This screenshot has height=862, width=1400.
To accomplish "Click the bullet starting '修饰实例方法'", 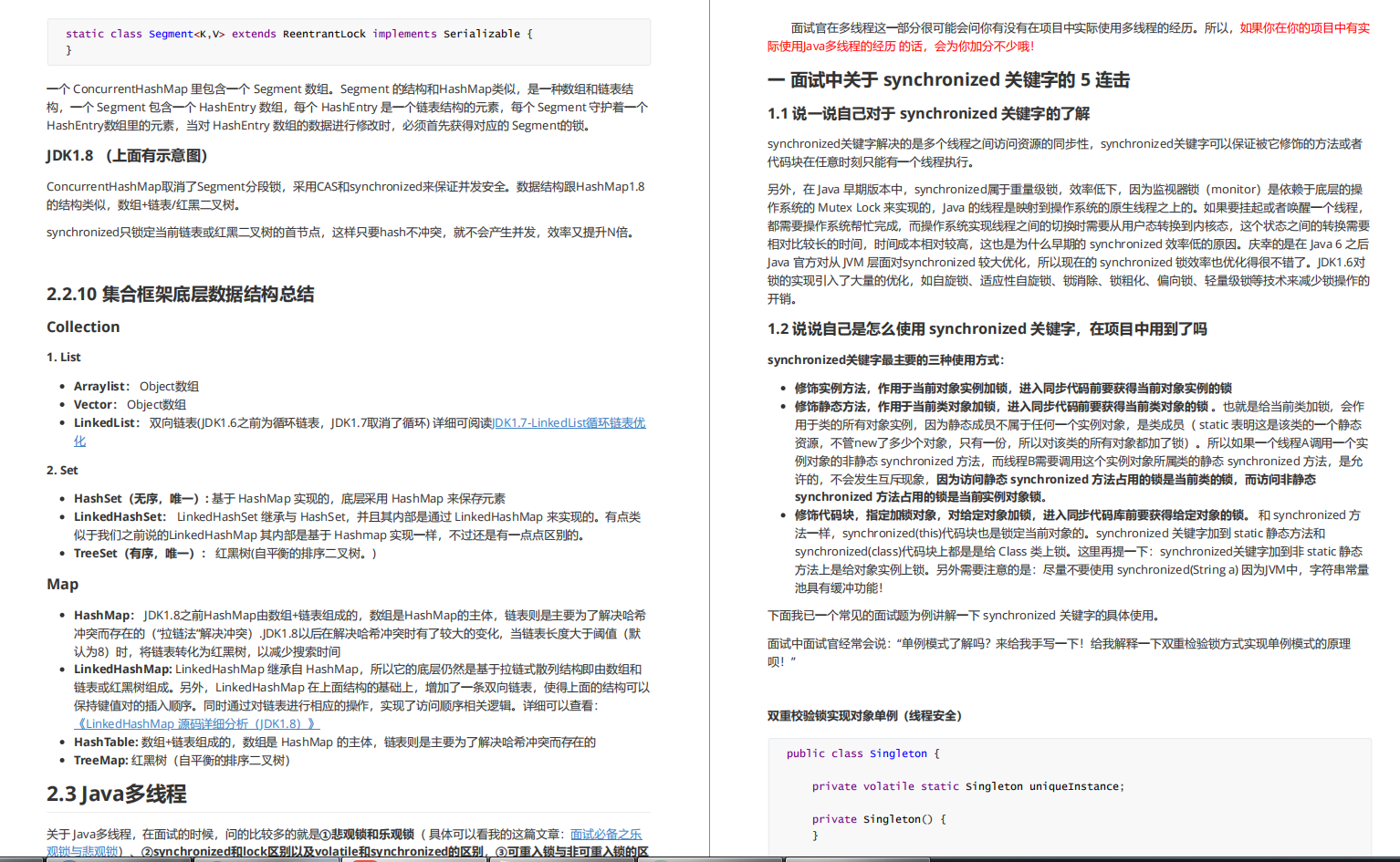I will tap(1013, 389).
